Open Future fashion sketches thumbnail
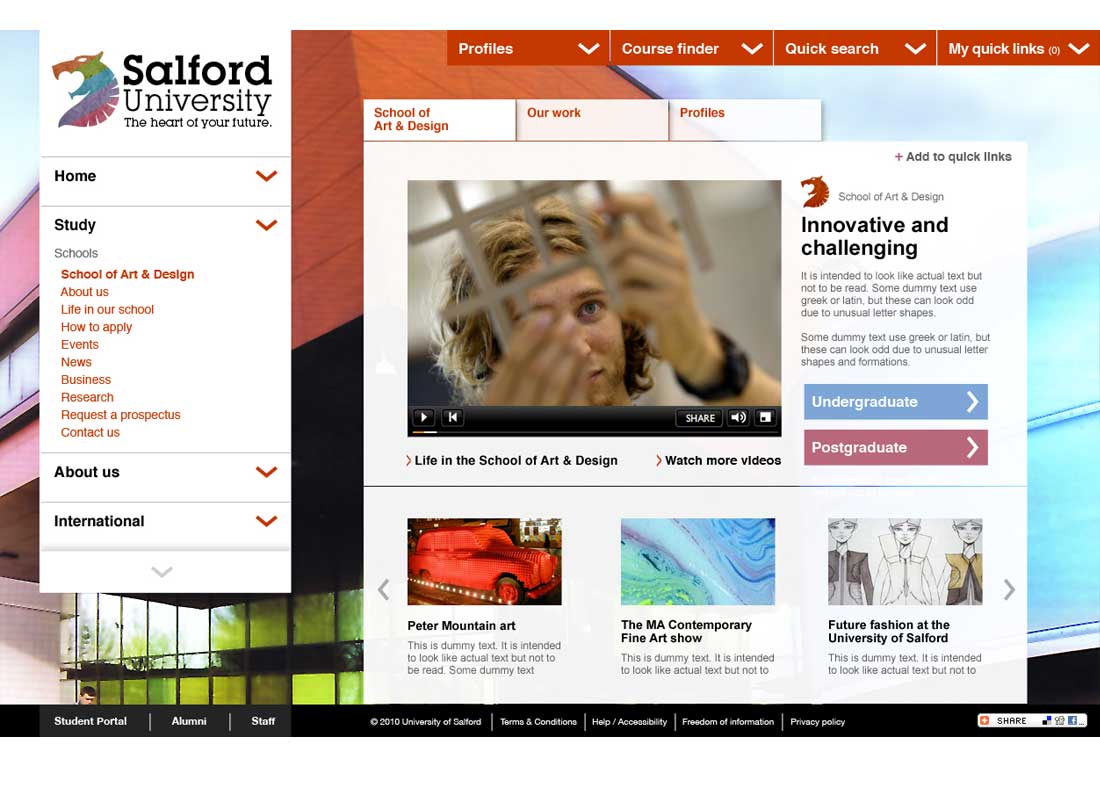1100x800 pixels. 905,561
